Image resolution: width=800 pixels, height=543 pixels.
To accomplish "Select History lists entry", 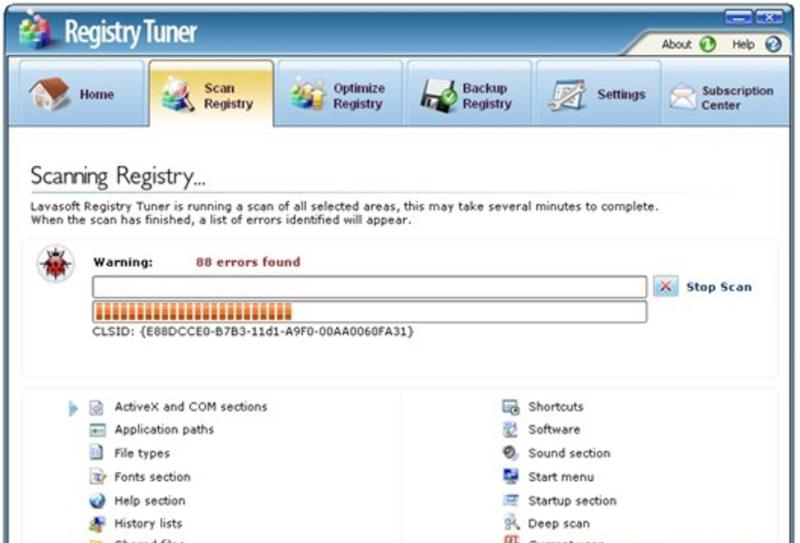I will point(148,524).
